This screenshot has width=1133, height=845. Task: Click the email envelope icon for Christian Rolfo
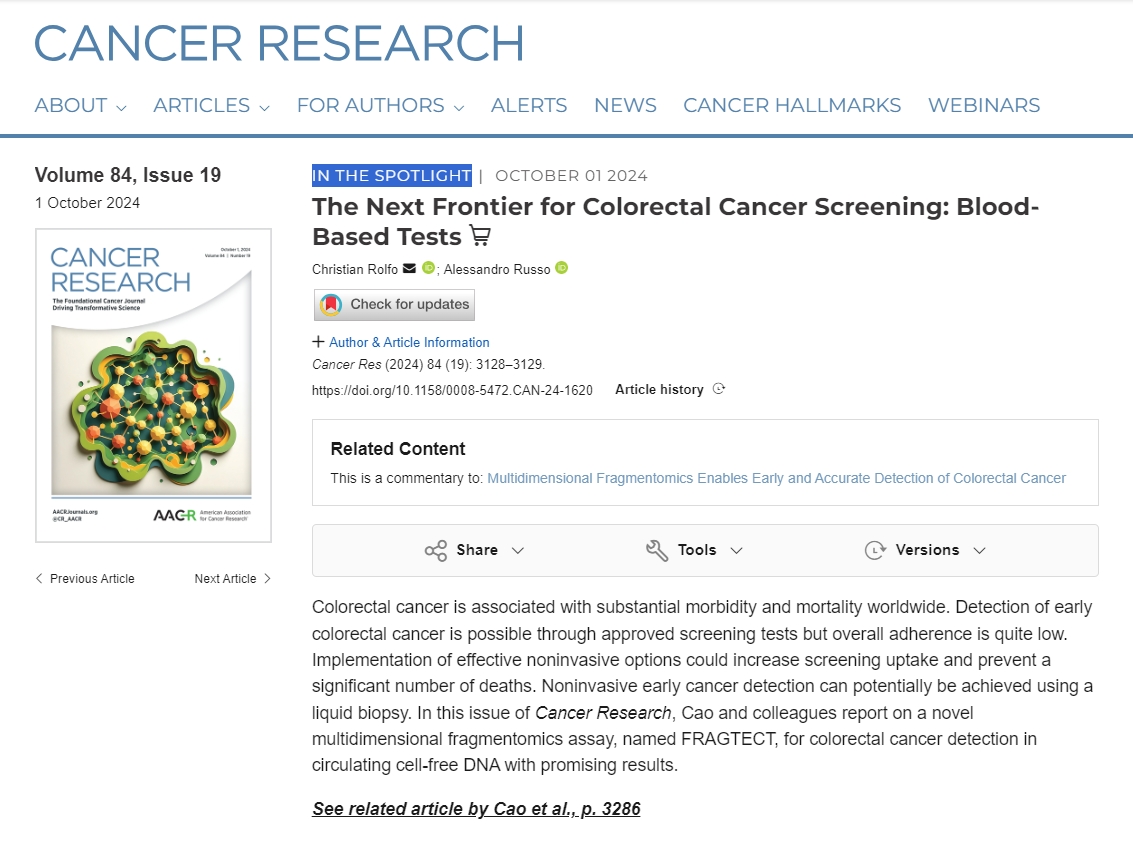tap(409, 268)
